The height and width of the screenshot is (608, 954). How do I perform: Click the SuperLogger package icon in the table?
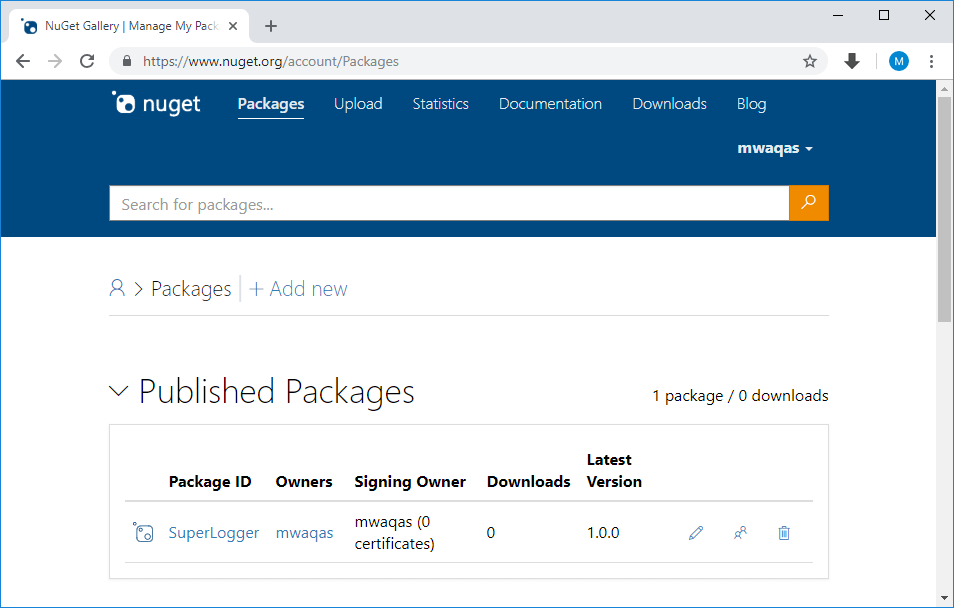(143, 532)
